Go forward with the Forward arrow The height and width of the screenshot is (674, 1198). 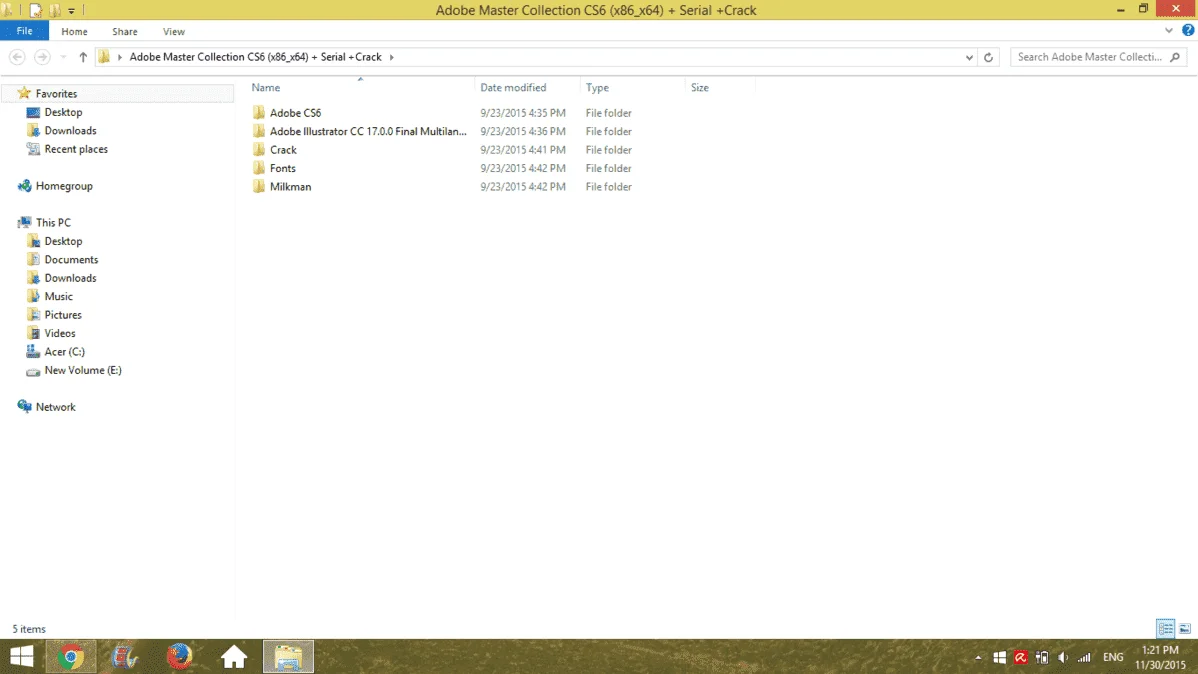(42, 57)
